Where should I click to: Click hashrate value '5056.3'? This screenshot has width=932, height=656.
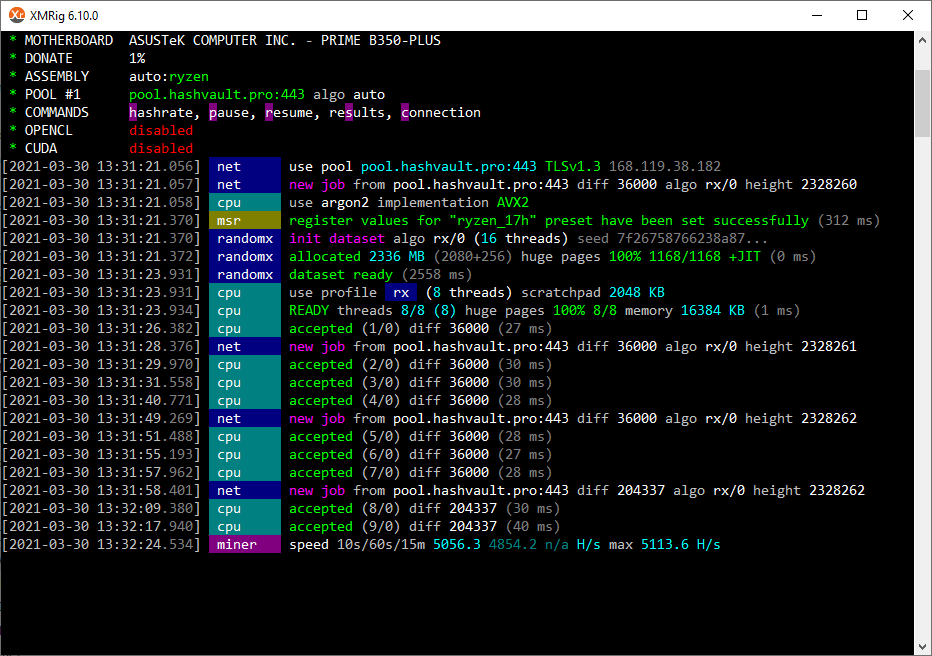(456, 544)
